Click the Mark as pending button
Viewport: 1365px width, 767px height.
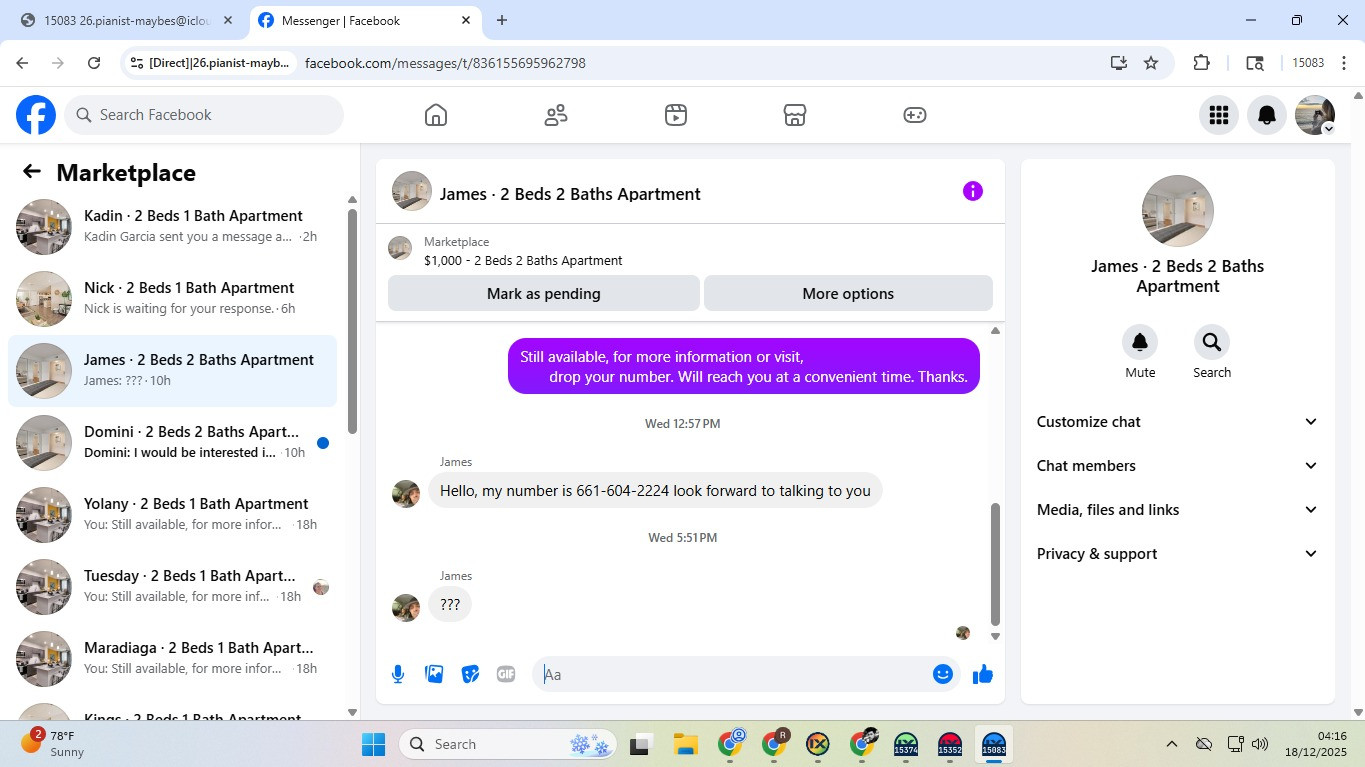pos(544,294)
